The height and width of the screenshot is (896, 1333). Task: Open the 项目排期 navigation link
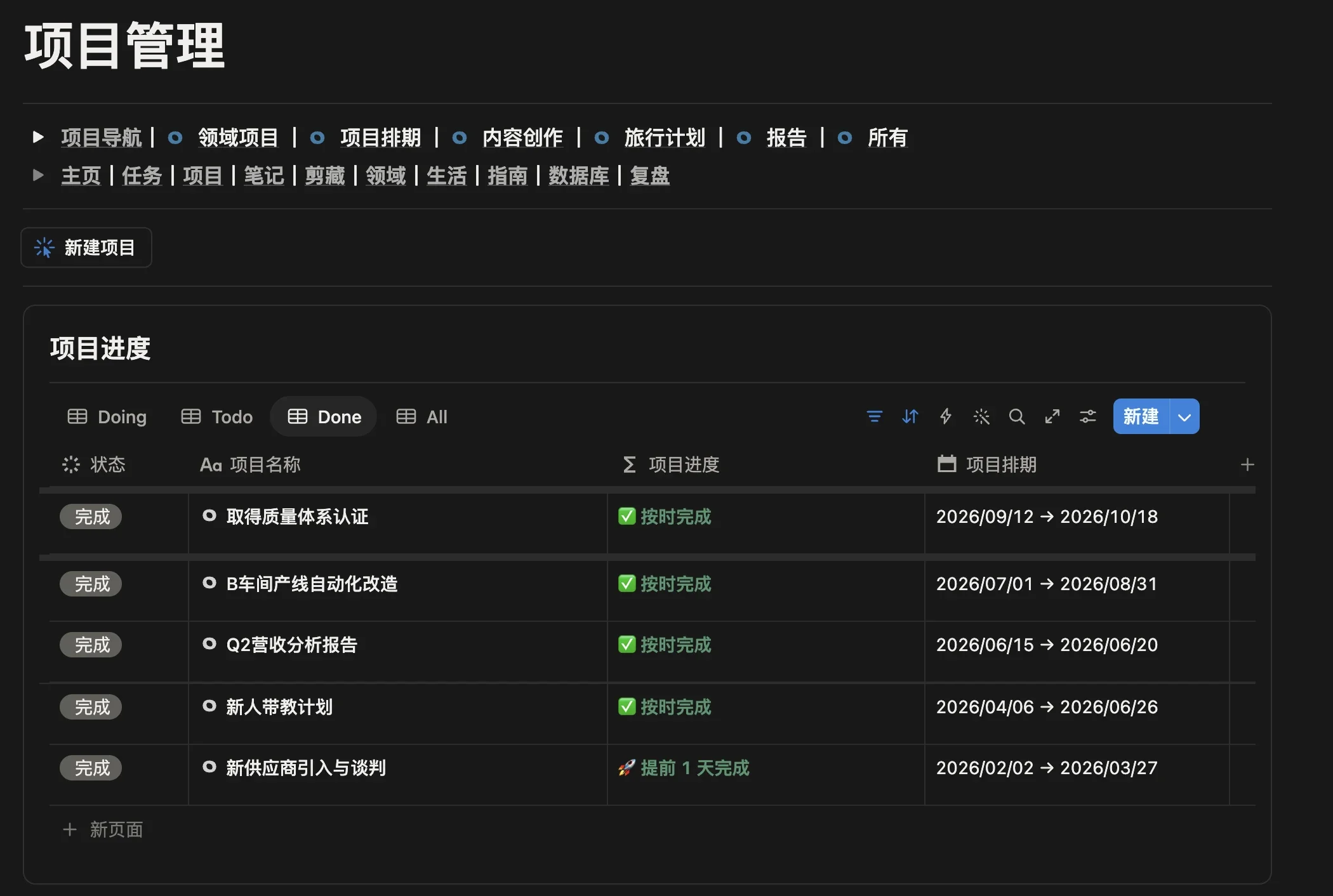(380, 137)
